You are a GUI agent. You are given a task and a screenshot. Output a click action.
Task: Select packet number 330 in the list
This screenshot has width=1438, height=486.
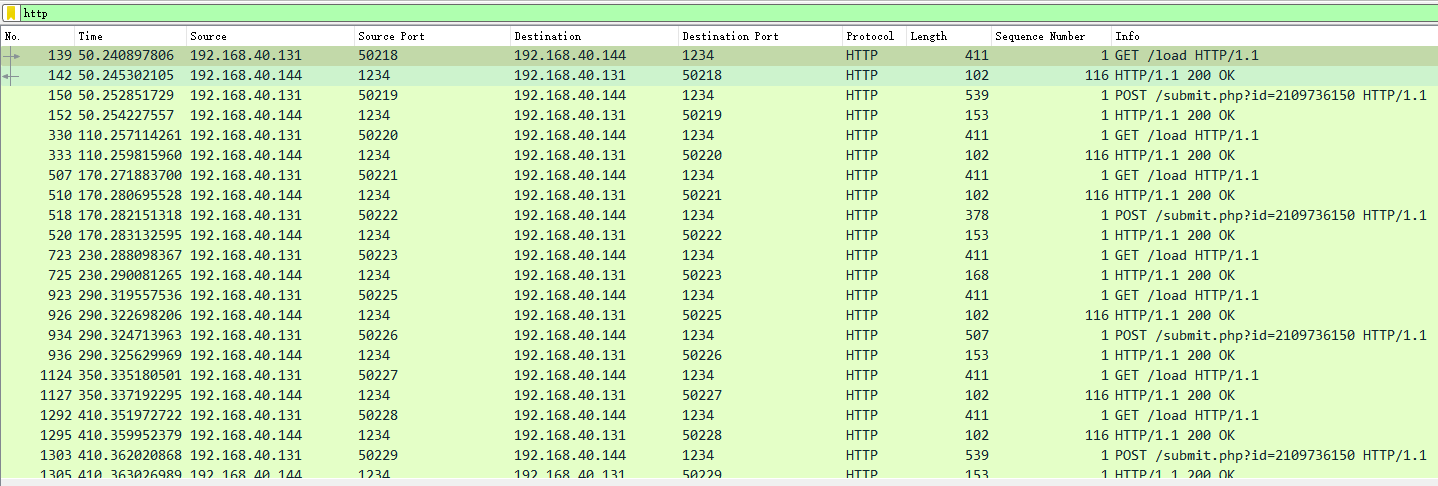[x=700, y=136]
